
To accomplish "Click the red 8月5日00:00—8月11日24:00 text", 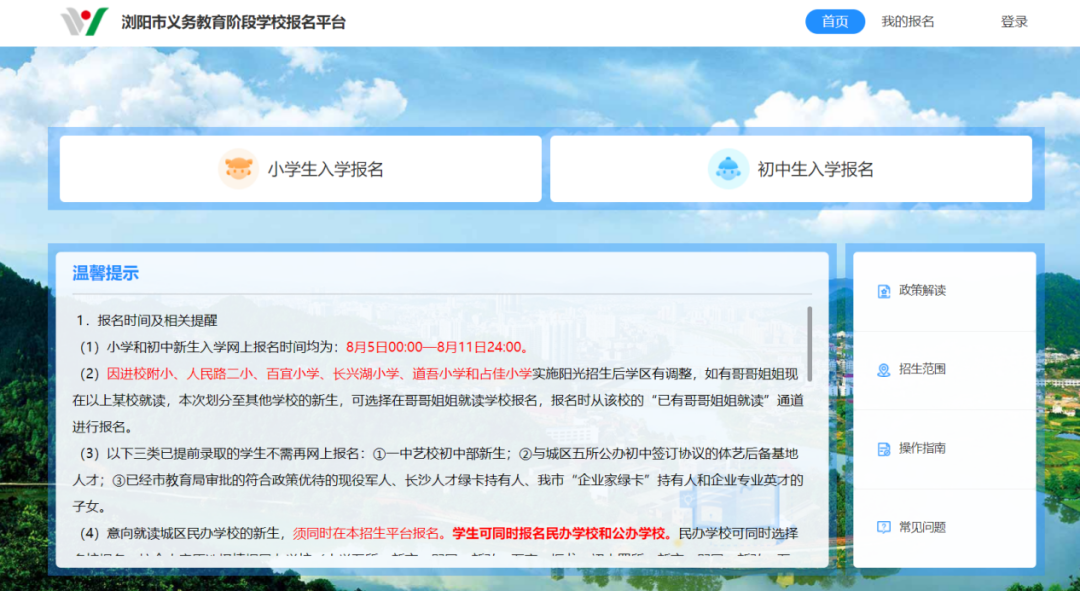I will click(438, 346).
